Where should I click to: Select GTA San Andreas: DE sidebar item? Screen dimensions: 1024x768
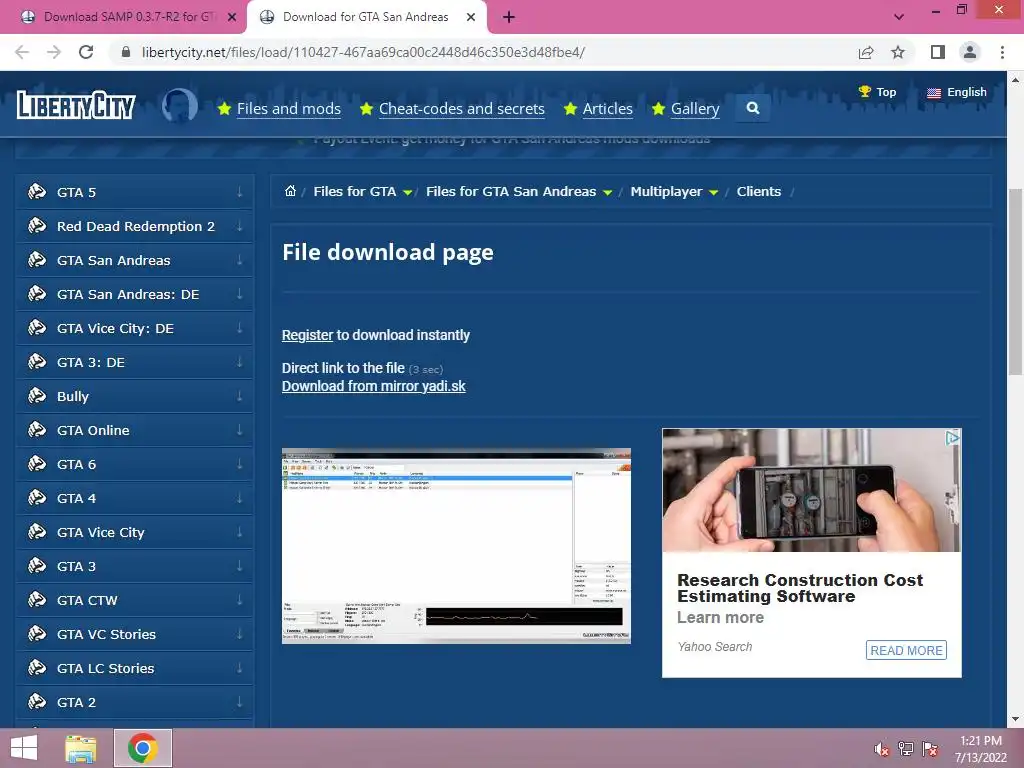tap(134, 294)
